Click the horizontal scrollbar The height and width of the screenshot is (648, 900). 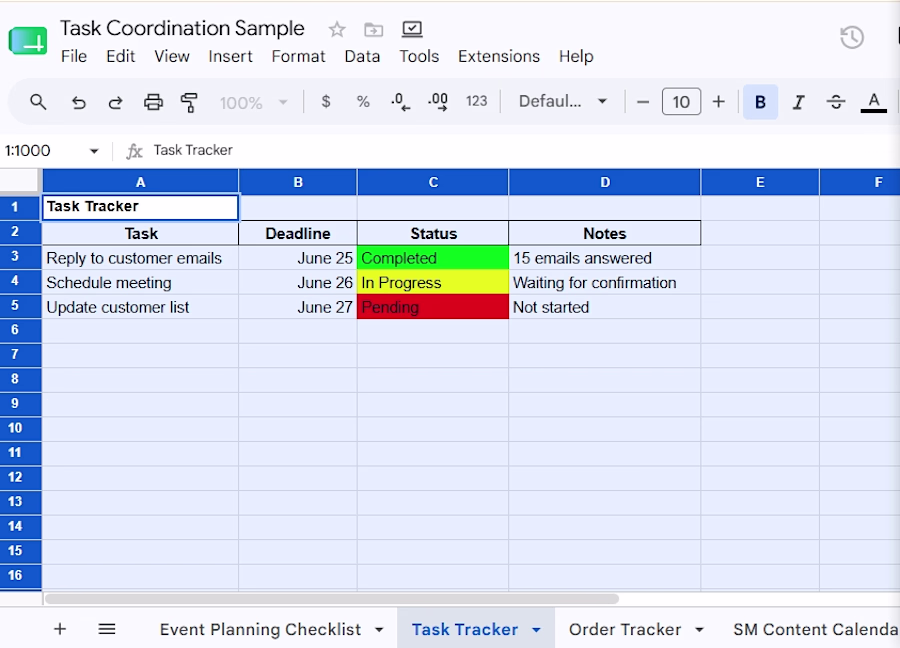click(x=332, y=599)
